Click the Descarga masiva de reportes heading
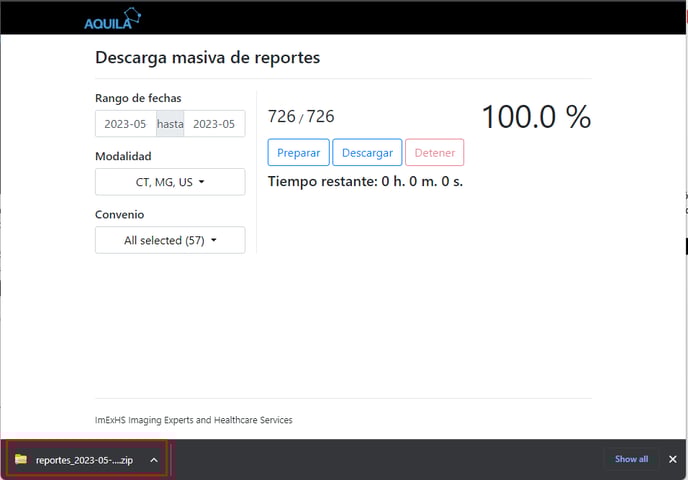This screenshot has width=688, height=480. [207, 57]
